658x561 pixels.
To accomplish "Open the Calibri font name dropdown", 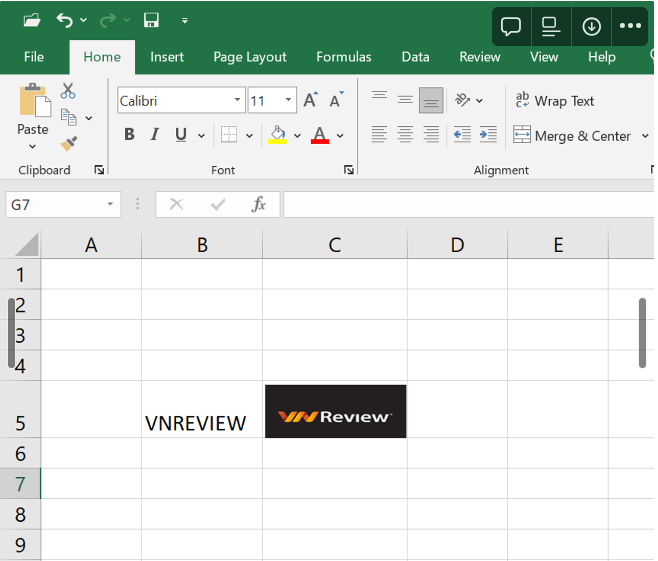I will click(x=238, y=100).
